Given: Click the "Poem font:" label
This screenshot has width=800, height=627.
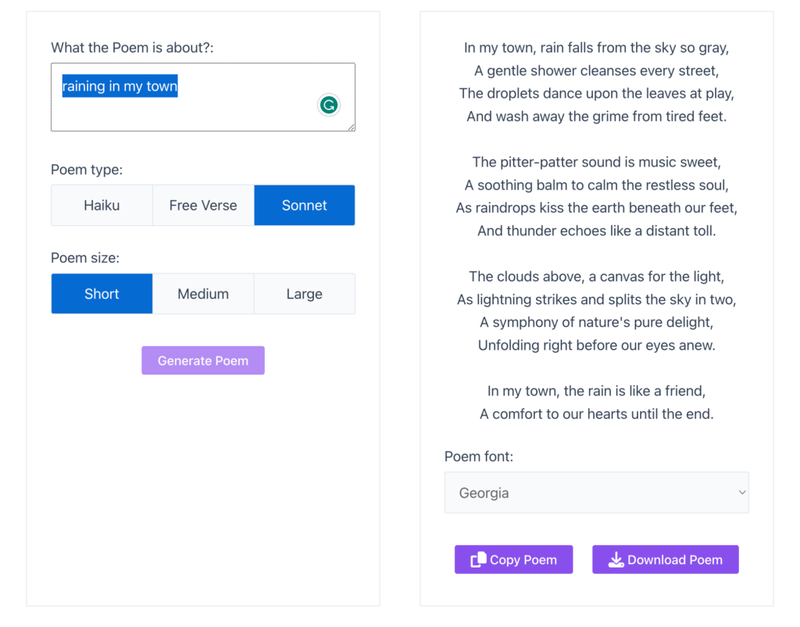Looking at the screenshot, I should (x=479, y=457).
